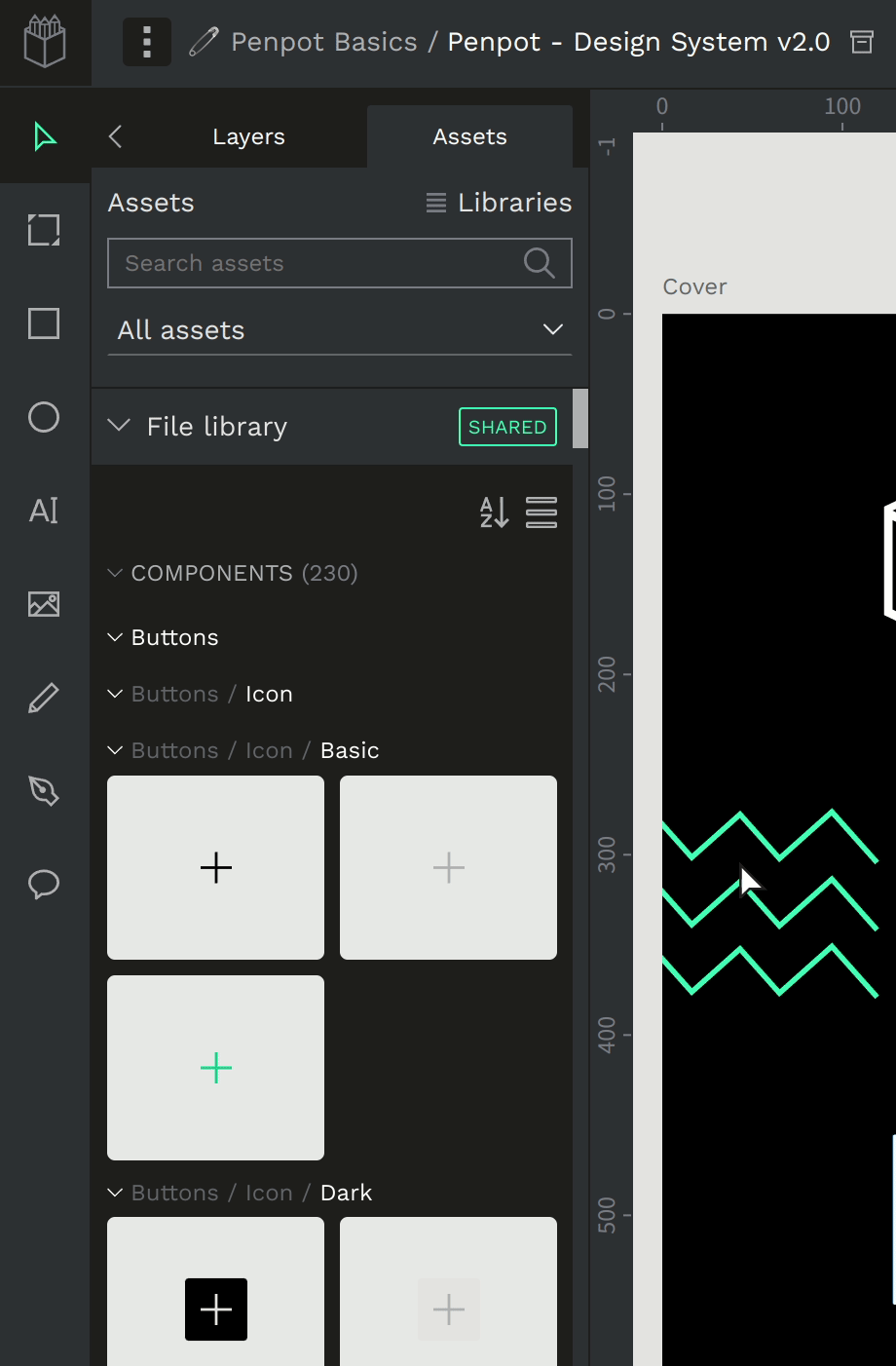Viewport: 896px width, 1366px height.
Task: Select the Text tool
Action: [x=44, y=511]
